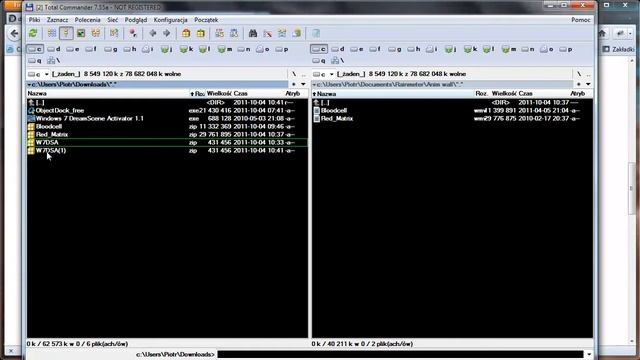Switch to thumbnail view icon
The height and width of the screenshot is (360, 640).
coord(81,33)
